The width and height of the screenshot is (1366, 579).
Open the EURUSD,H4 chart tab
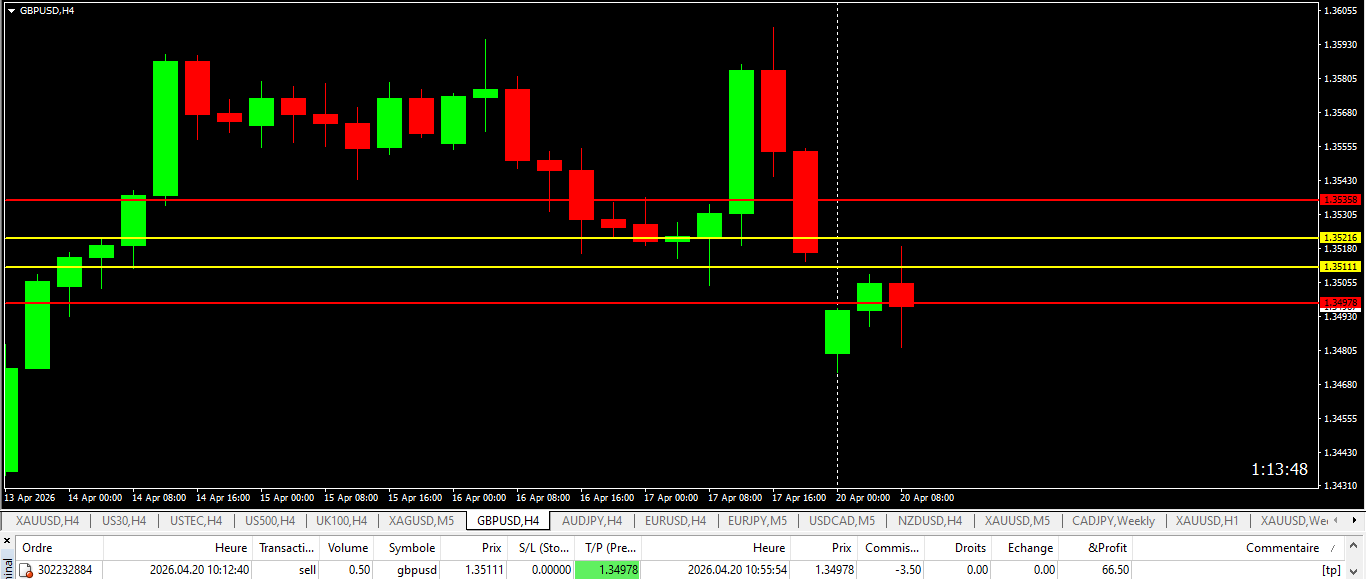click(x=675, y=521)
